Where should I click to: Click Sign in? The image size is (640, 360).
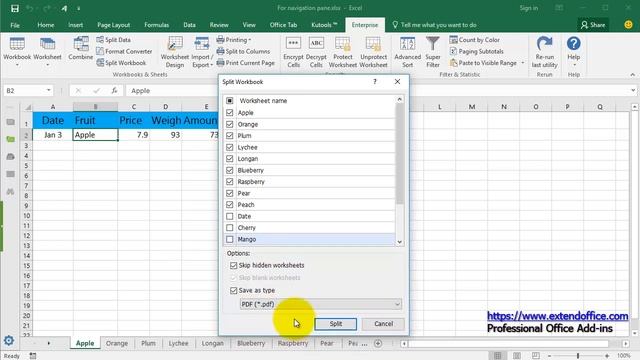(529, 8)
